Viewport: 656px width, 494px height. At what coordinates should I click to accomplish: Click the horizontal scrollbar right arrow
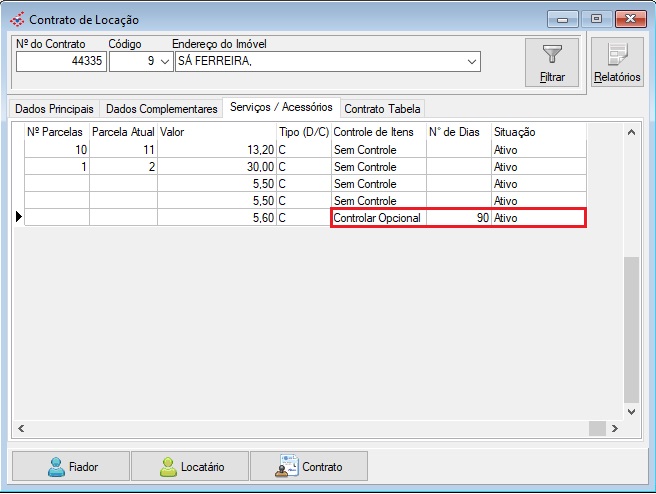click(615, 428)
